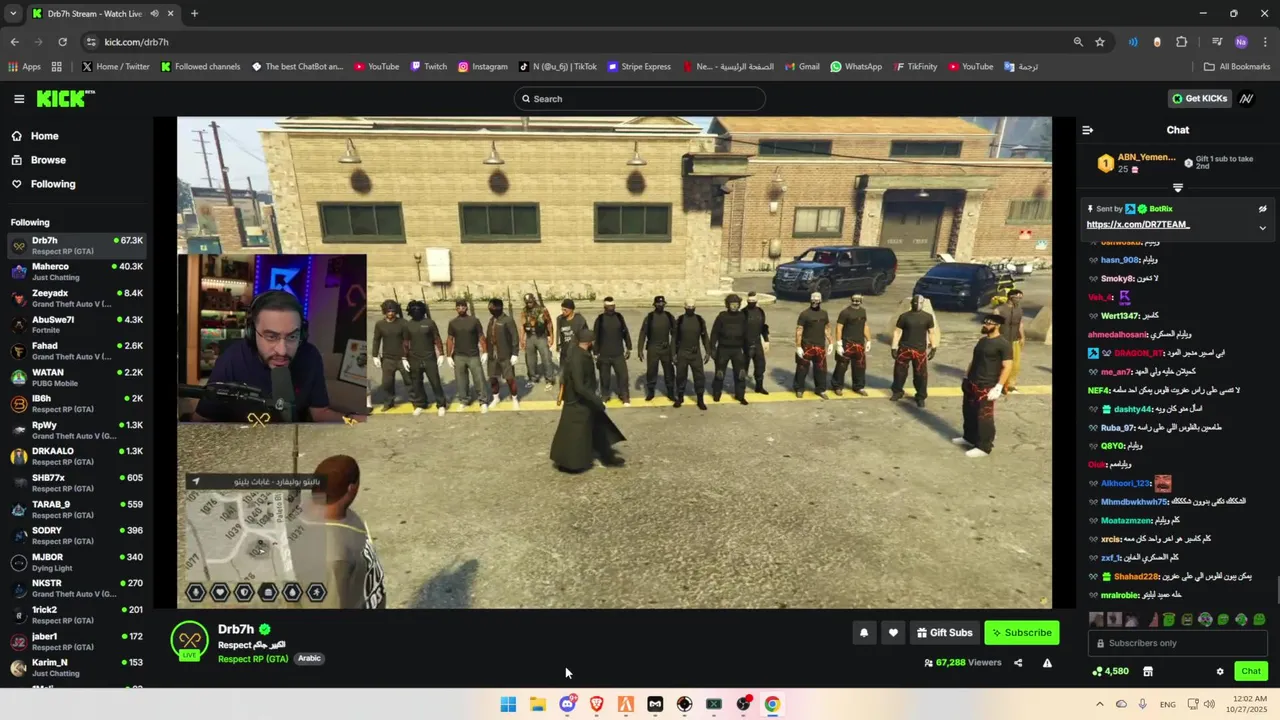Open the Kick hamburger sidebar menu
This screenshot has width=1280, height=720.
tap(19, 98)
